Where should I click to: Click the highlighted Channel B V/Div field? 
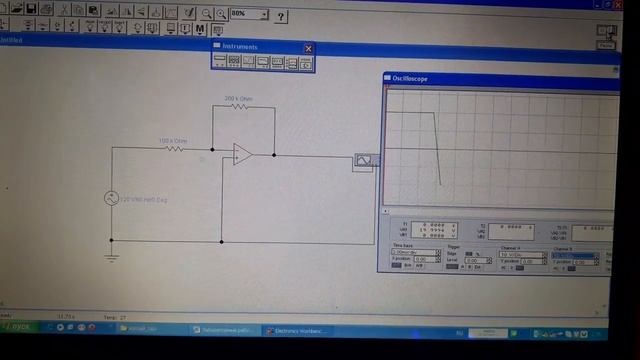click(573, 256)
